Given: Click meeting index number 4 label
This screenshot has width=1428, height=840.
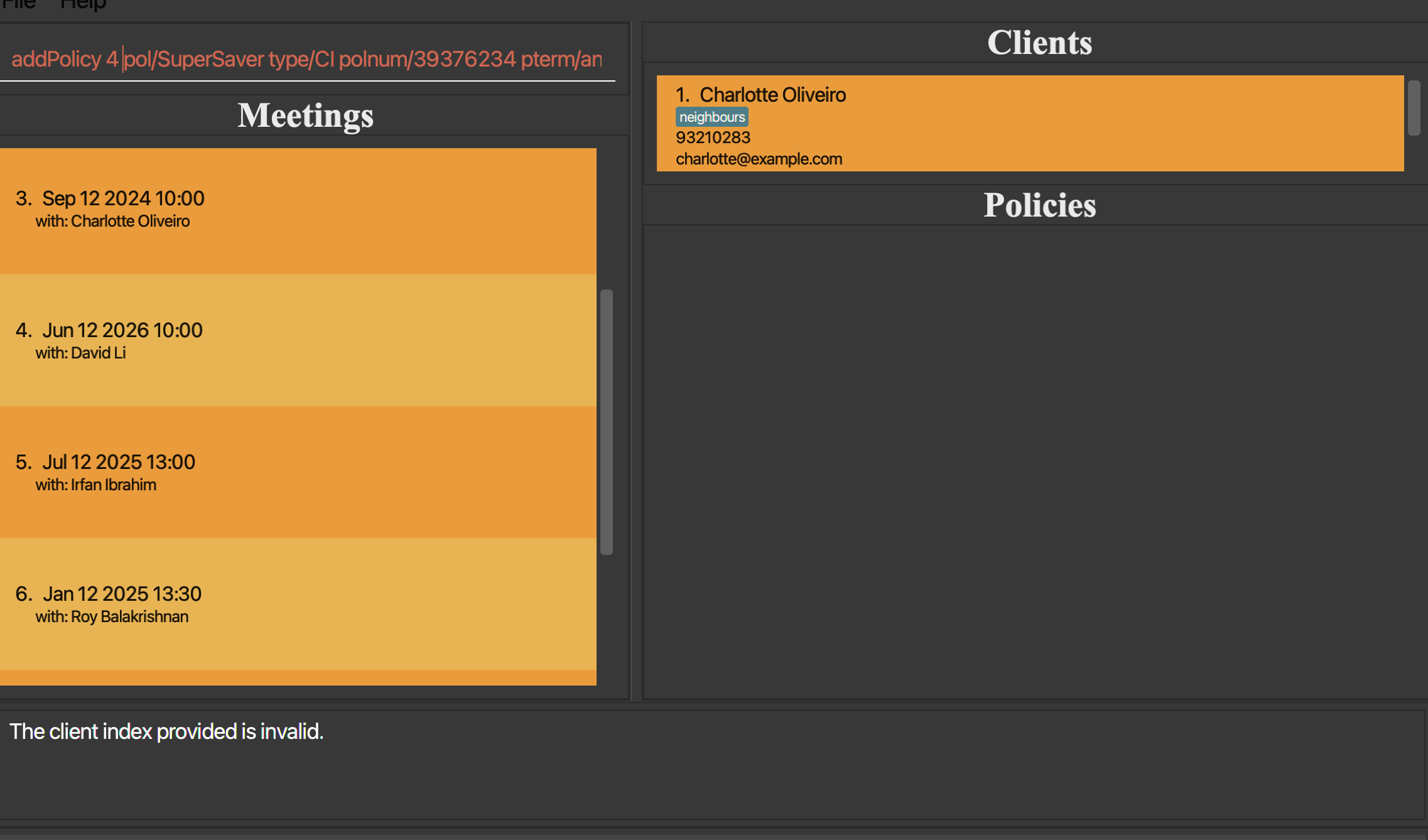Looking at the screenshot, I should pos(23,330).
